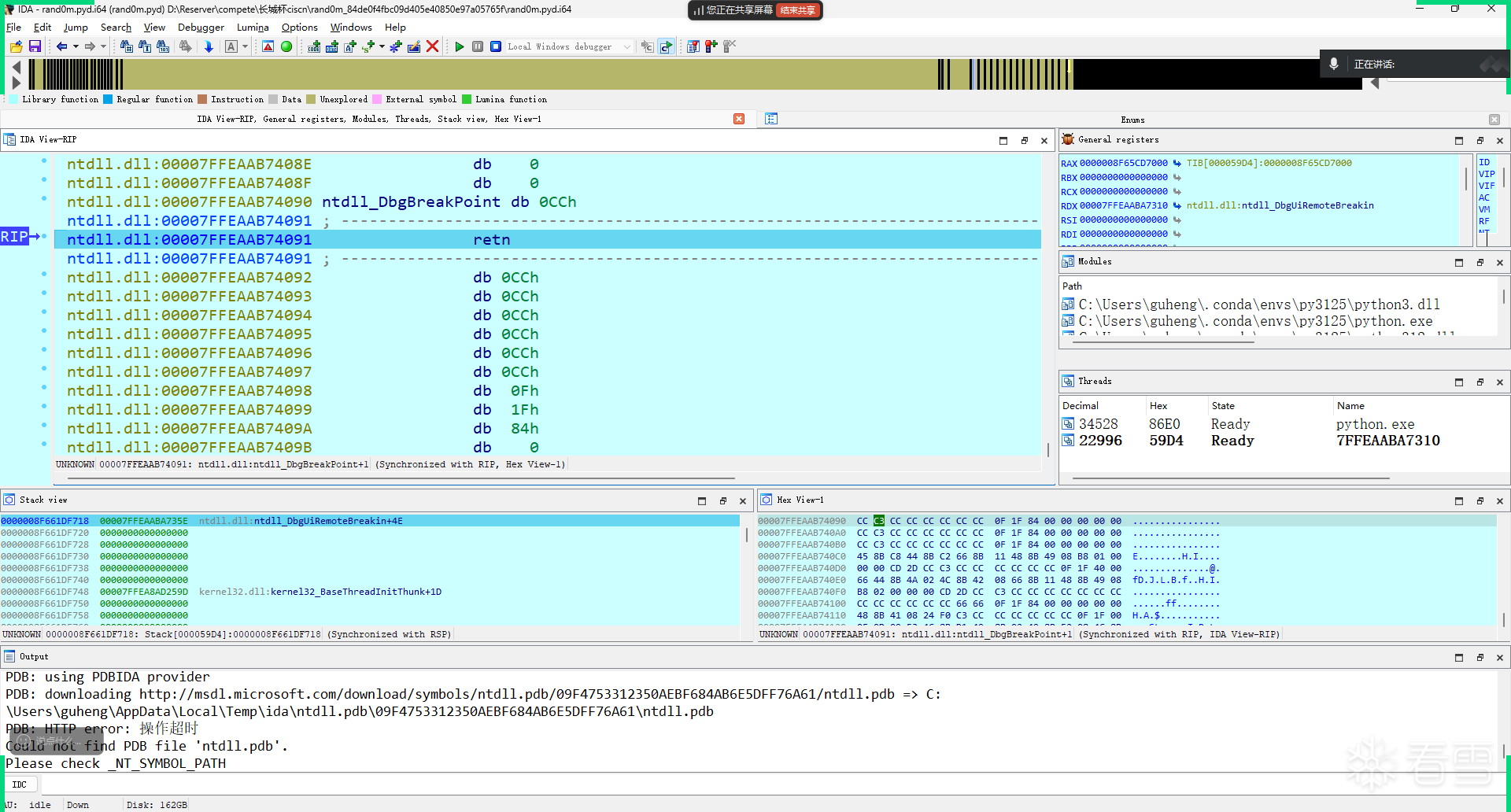
Task: Open the Jump menu
Action: click(x=76, y=28)
